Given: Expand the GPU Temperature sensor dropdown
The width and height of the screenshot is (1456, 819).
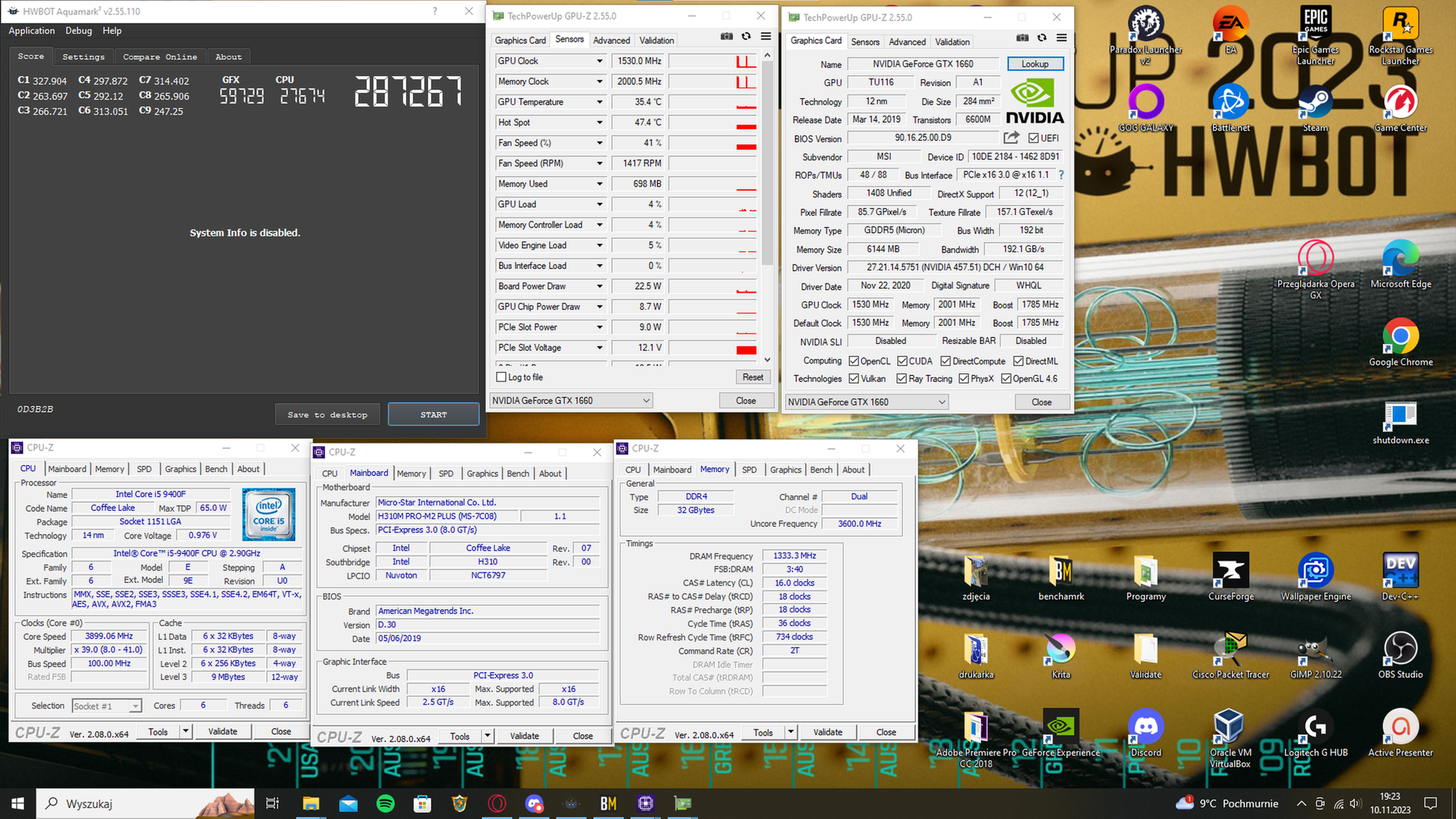Looking at the screenshot, I should 599,102.
